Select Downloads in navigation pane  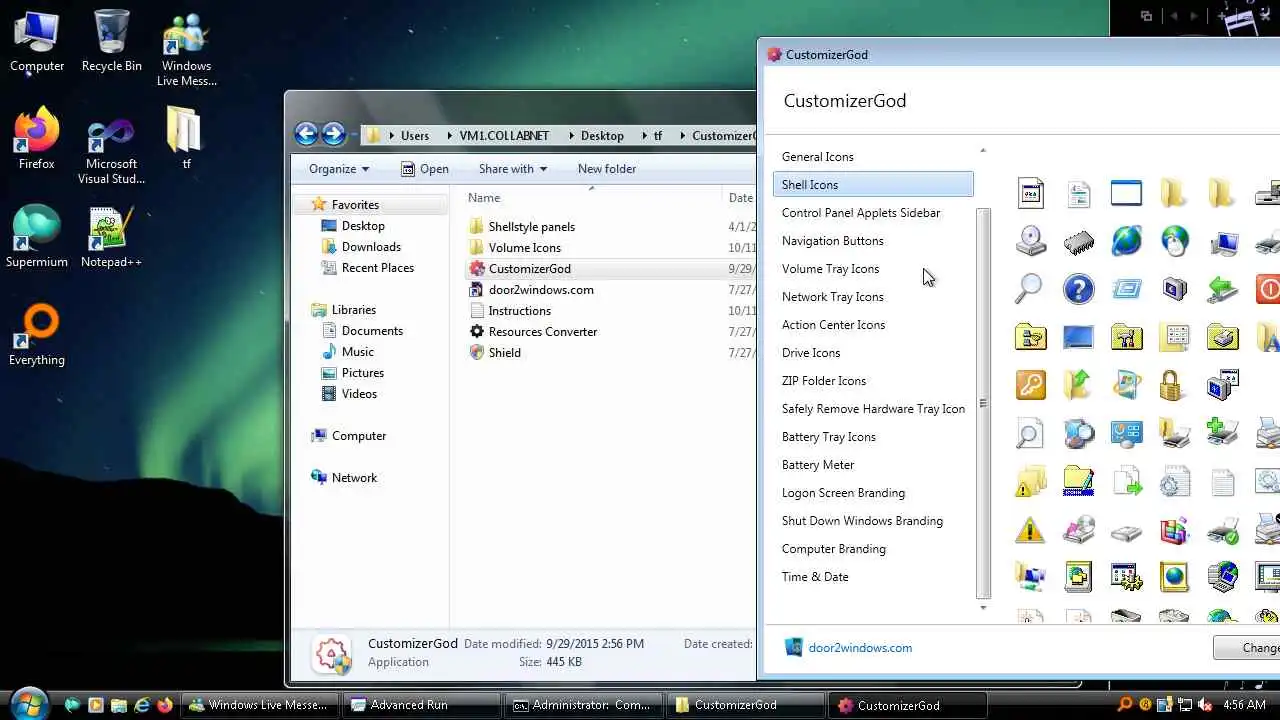(x=371, y=247)
